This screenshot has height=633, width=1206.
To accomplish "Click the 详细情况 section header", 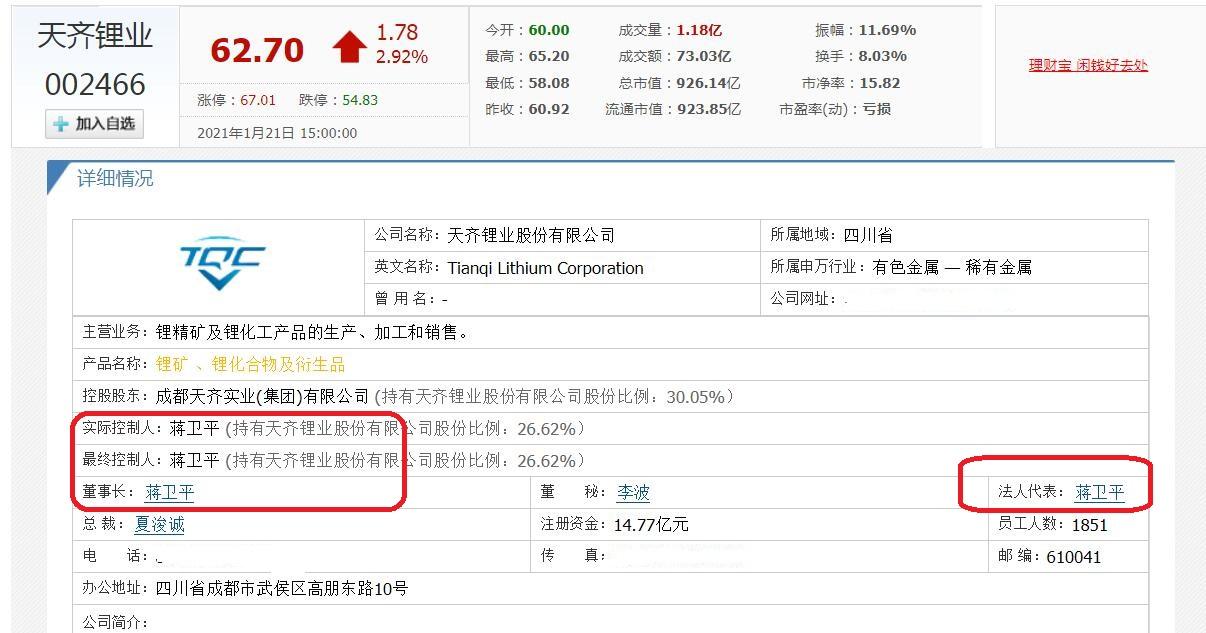I will point(115,179).
